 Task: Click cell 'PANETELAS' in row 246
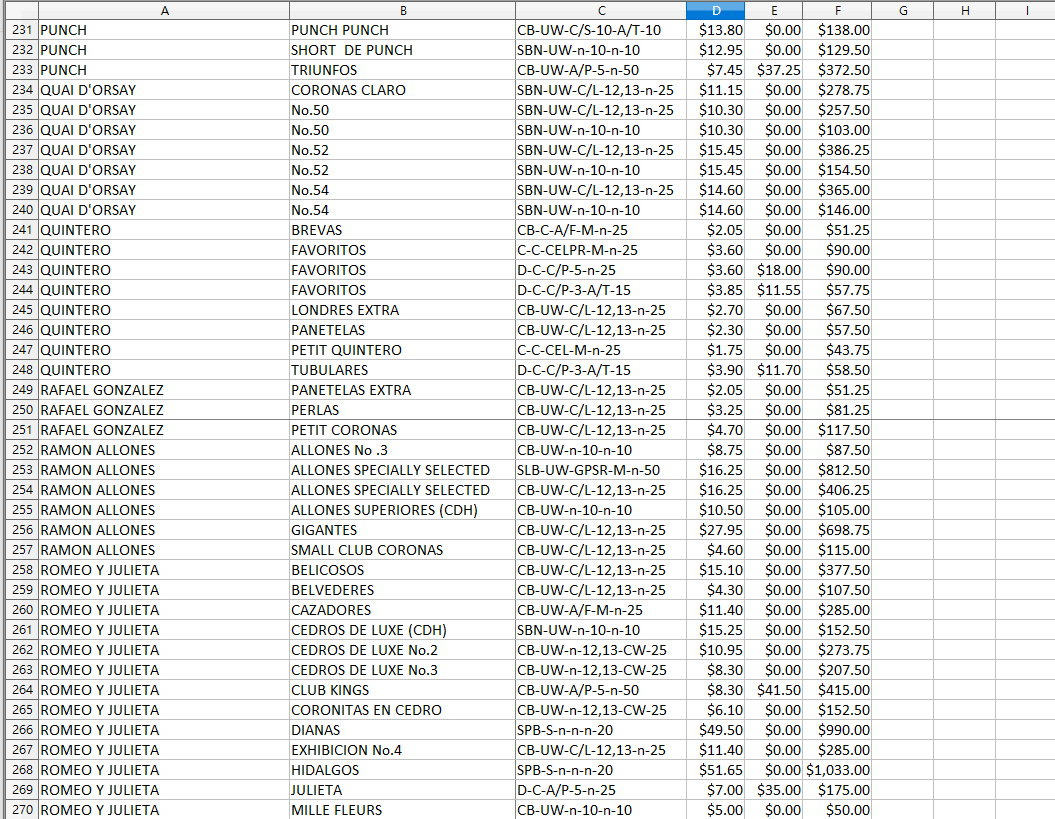point(402,330)
